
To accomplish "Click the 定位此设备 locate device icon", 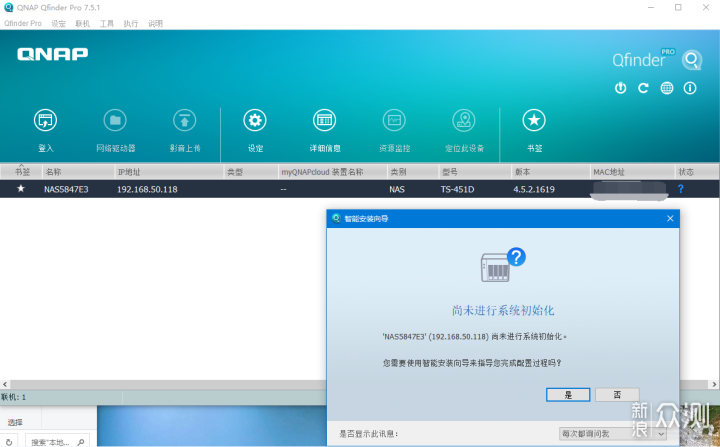I will click(464, 120).
